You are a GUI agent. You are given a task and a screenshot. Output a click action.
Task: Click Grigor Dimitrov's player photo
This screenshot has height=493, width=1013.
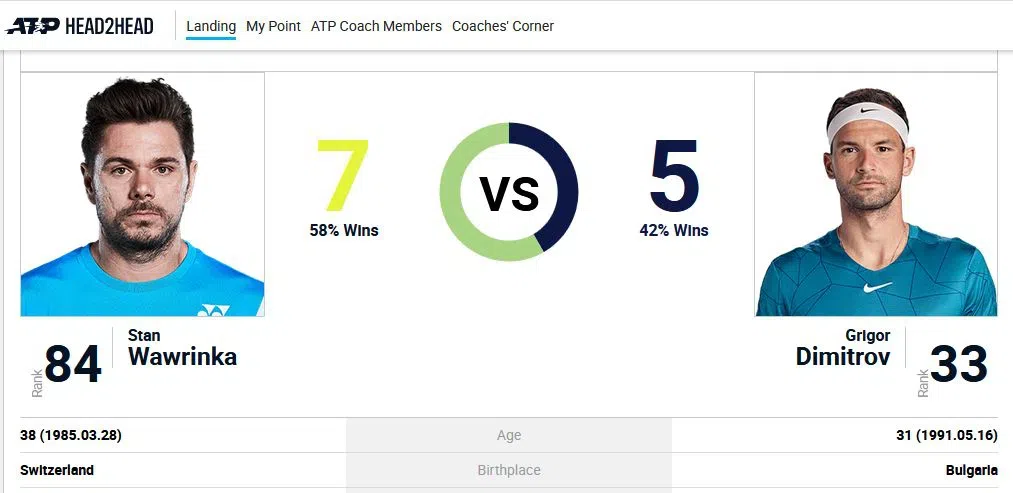[876, 194]
